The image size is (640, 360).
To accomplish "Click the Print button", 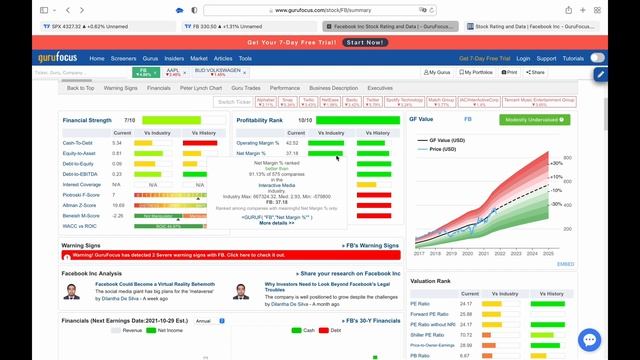I will tap(509, 72).
